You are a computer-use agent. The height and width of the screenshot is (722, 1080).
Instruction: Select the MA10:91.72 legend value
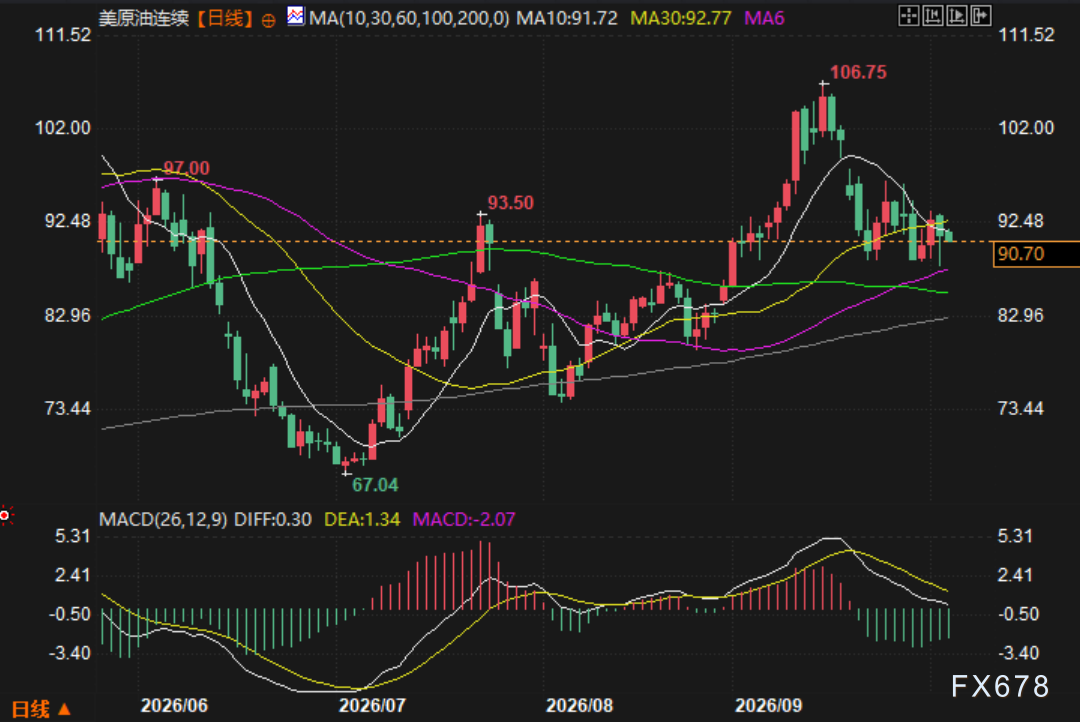(x=567, y=18)
